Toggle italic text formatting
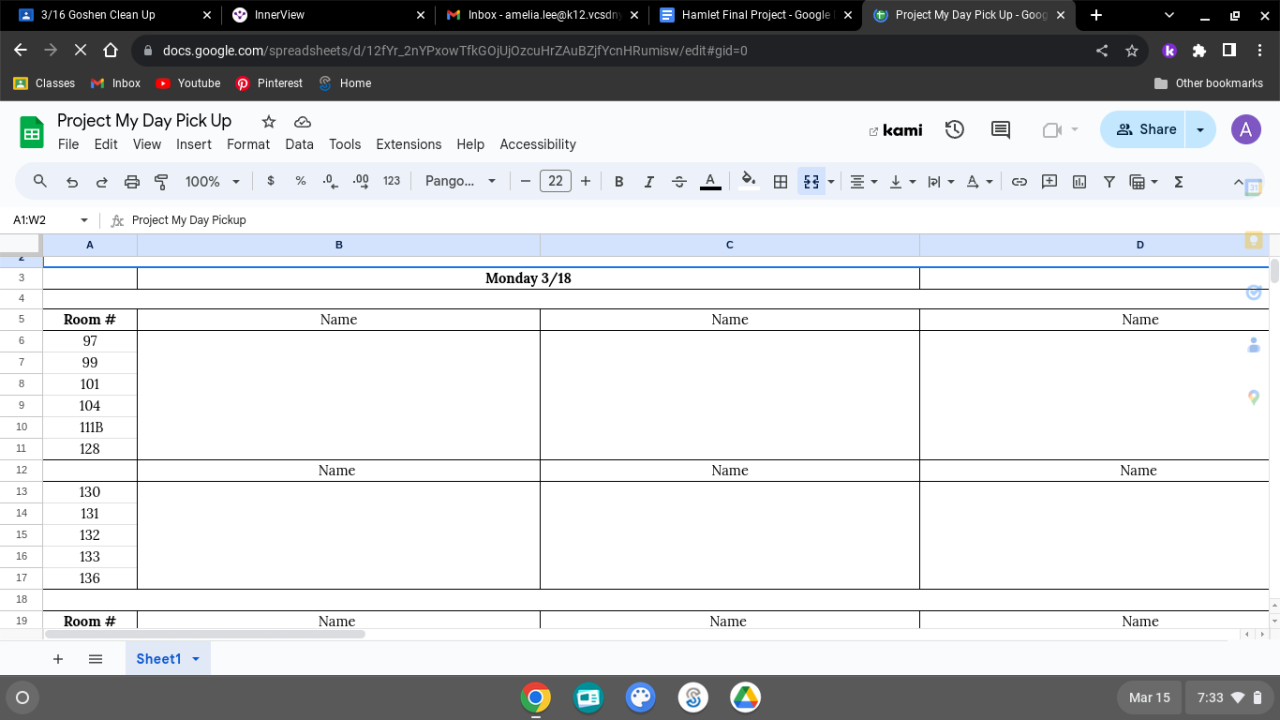The width and height of the screenshot is (1280, 720). [x=649, y=182]
